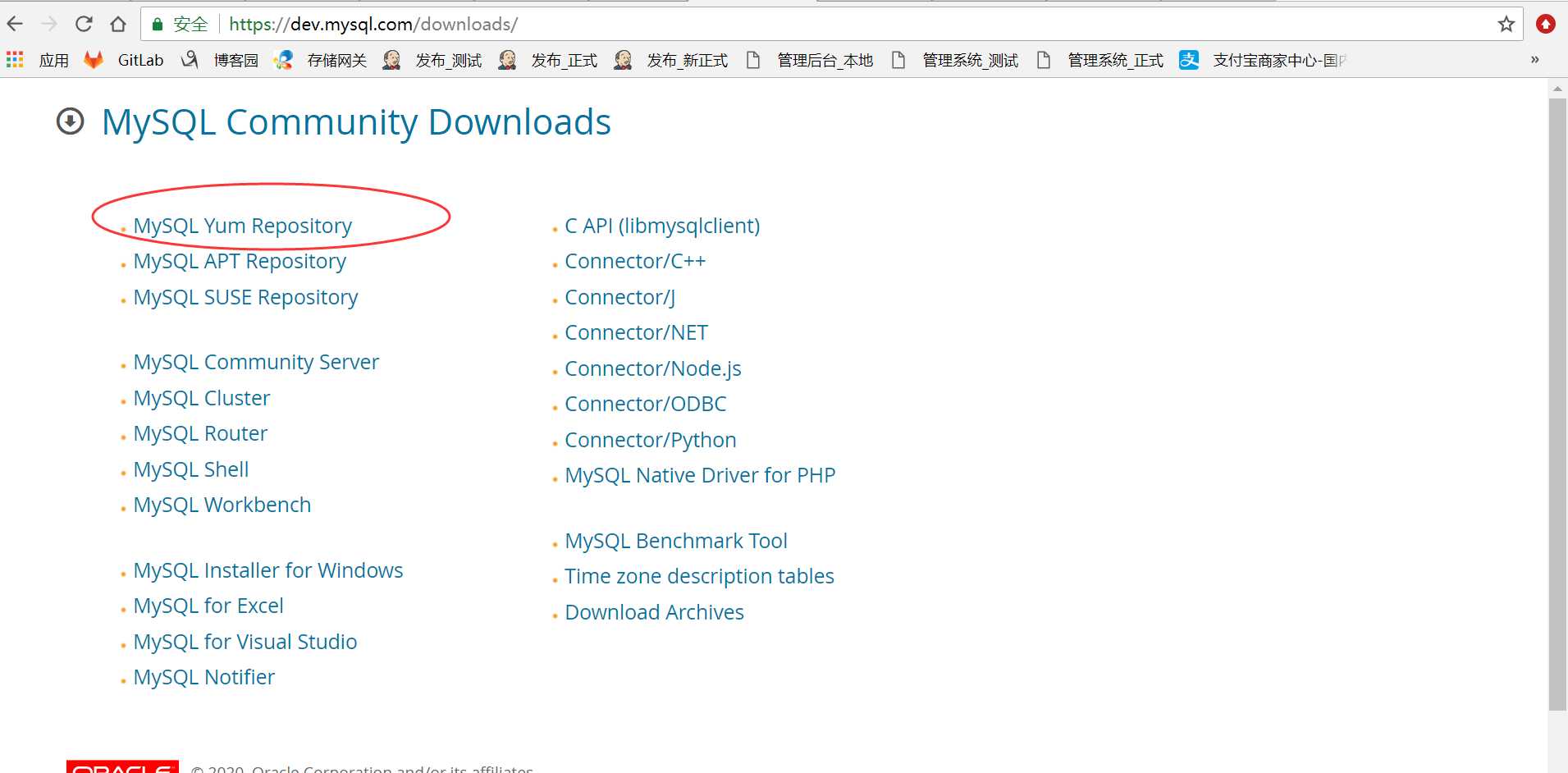Open the MySQL Community Server link
The image size is (1568, 773).
coord(256,362)
